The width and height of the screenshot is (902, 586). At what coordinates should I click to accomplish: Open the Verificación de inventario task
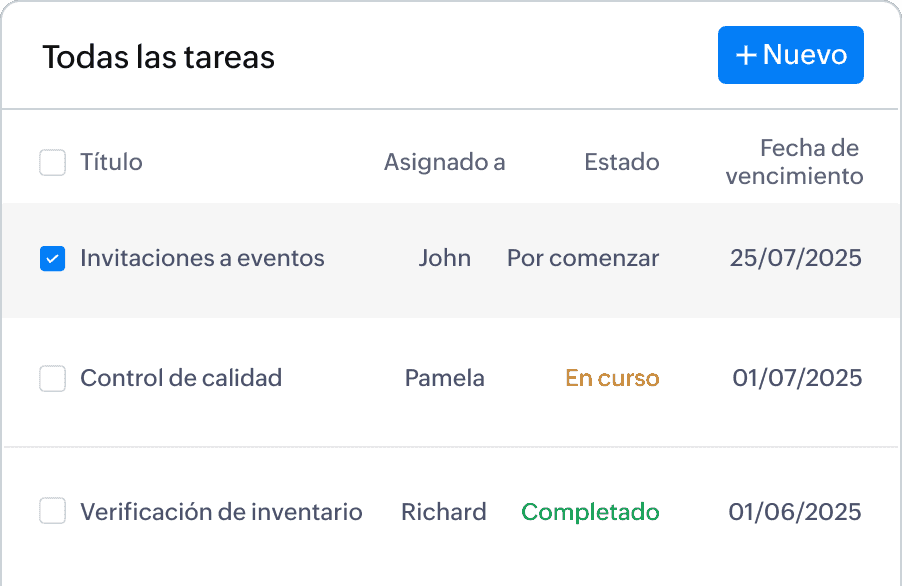[221, 512]
